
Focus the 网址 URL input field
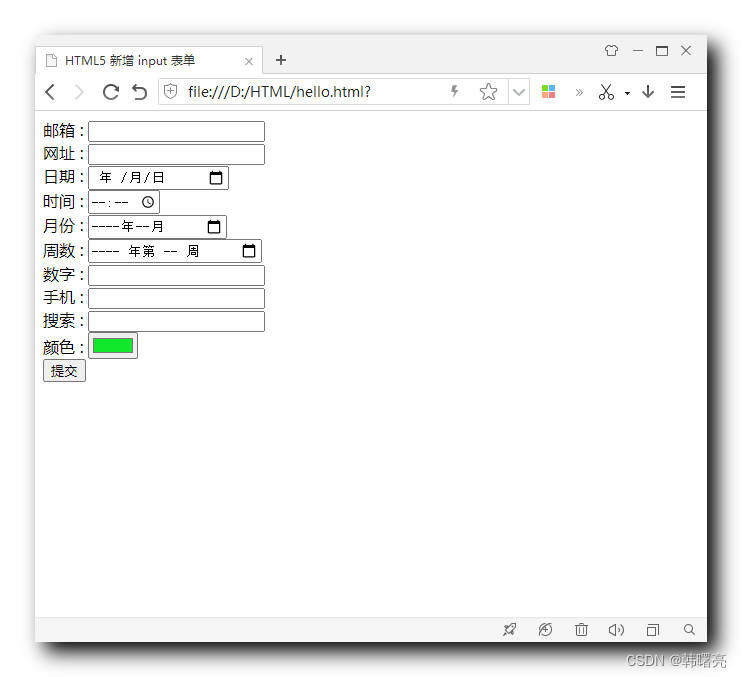177,155
